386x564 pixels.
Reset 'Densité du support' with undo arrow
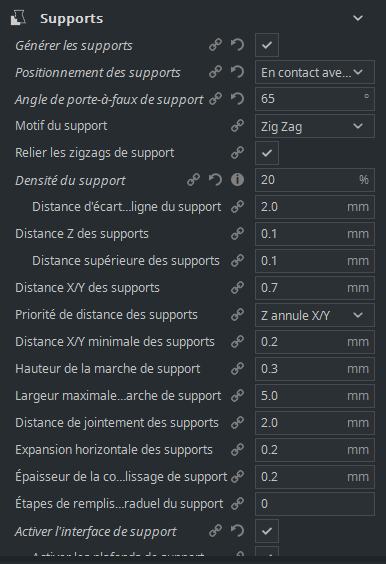(x=215, y=179)
